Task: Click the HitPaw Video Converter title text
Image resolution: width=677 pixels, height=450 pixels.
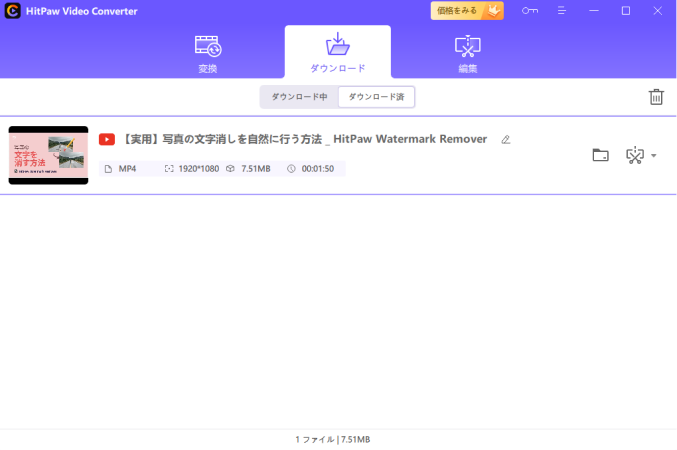Action: coord(81,11)
